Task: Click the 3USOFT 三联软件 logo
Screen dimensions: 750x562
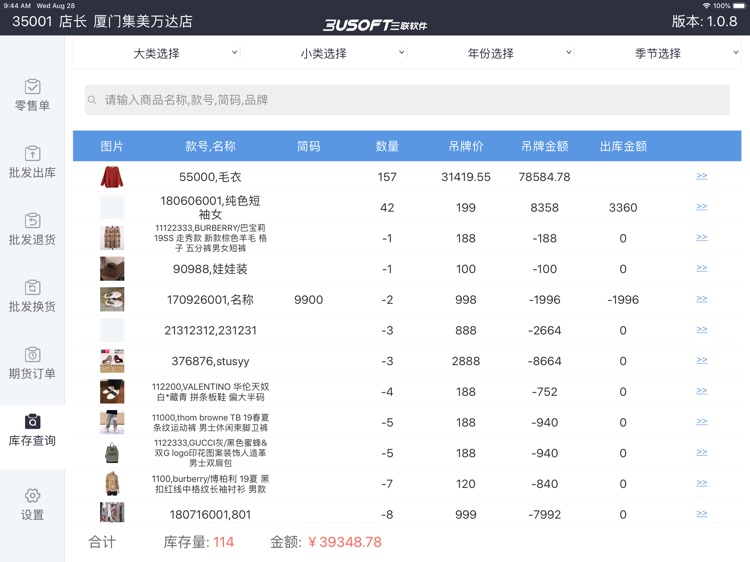Action: pyautogui.click(x=375, y=25)
